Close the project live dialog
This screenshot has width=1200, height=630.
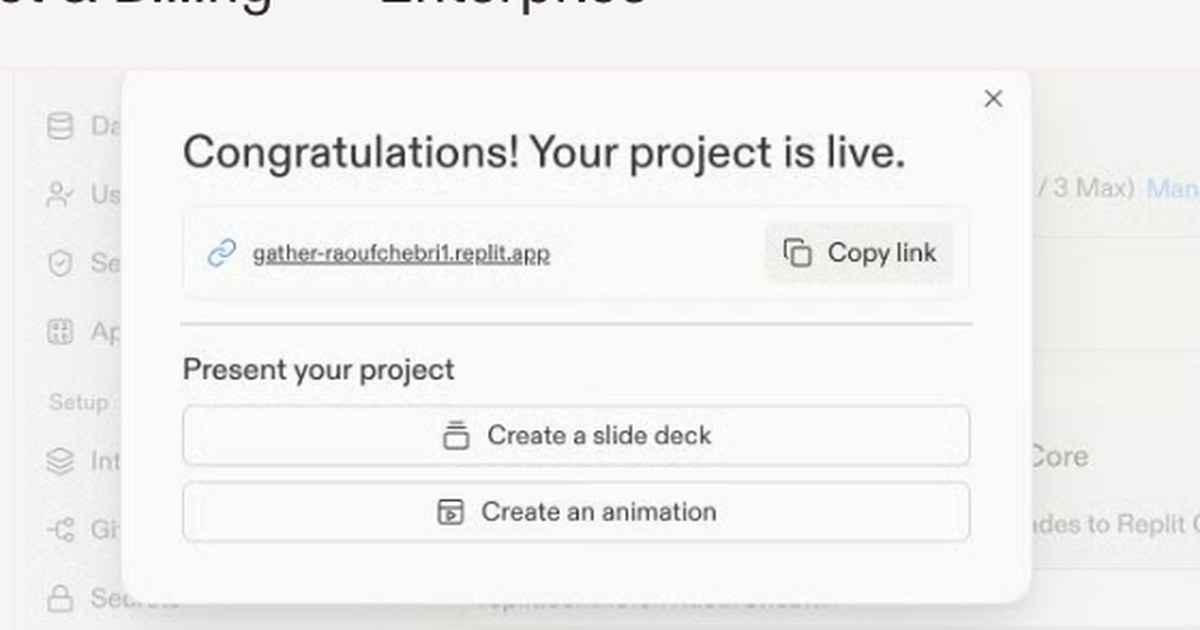coord(993,98)
